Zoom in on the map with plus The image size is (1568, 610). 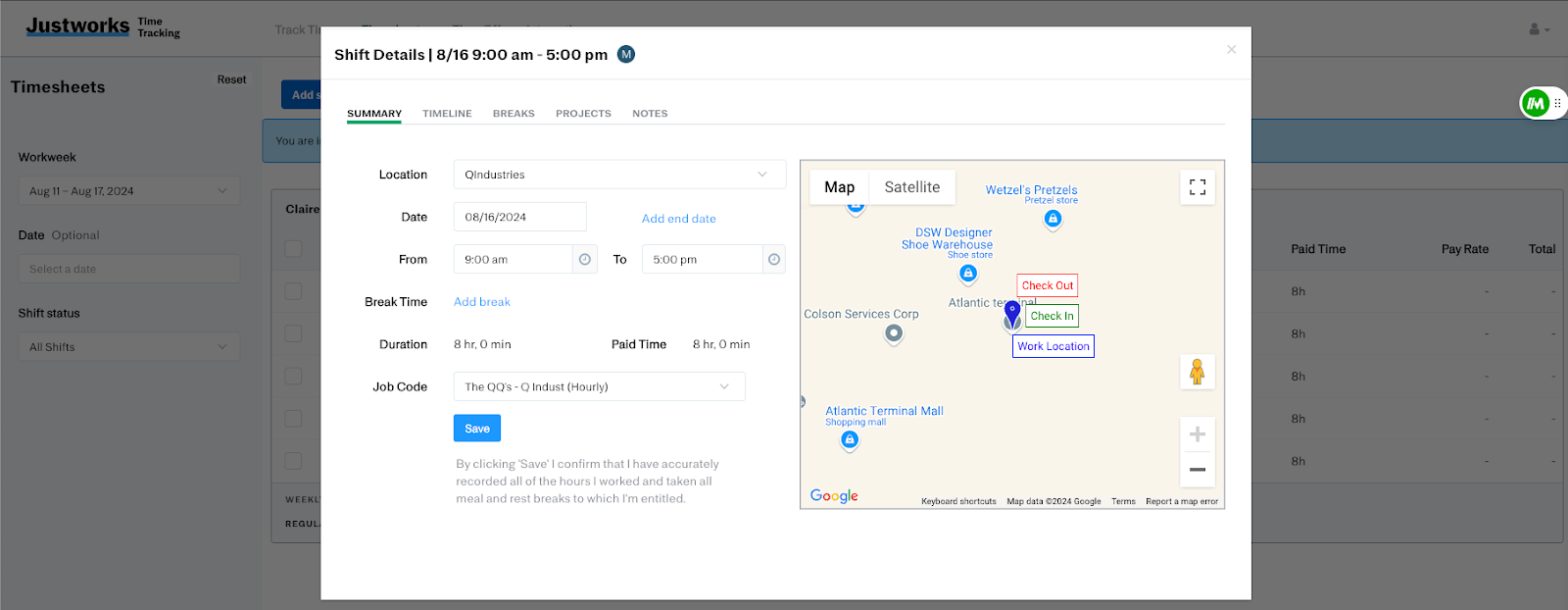tap(1197, 434)
